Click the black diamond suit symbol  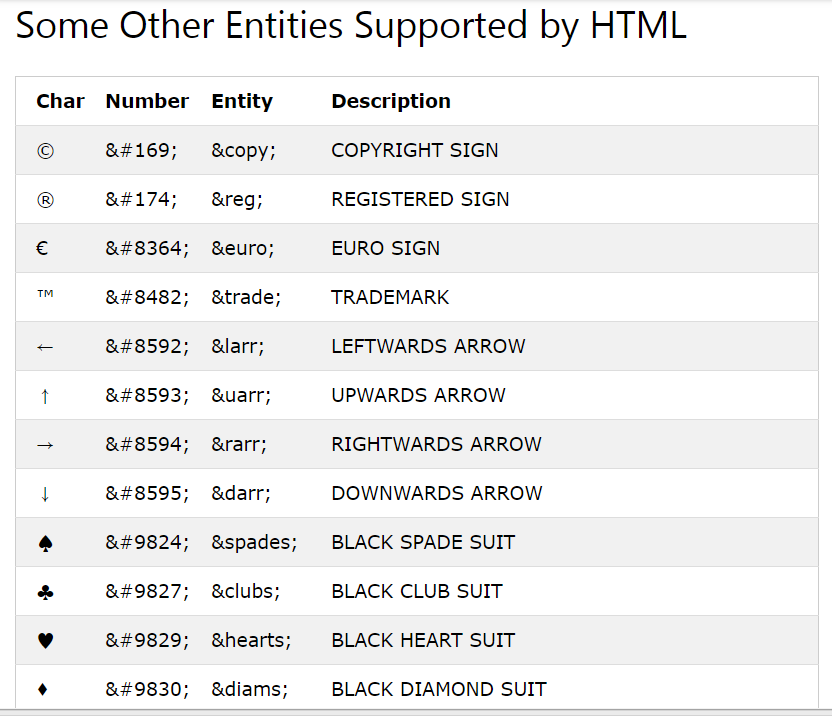(x=42, y=690)
